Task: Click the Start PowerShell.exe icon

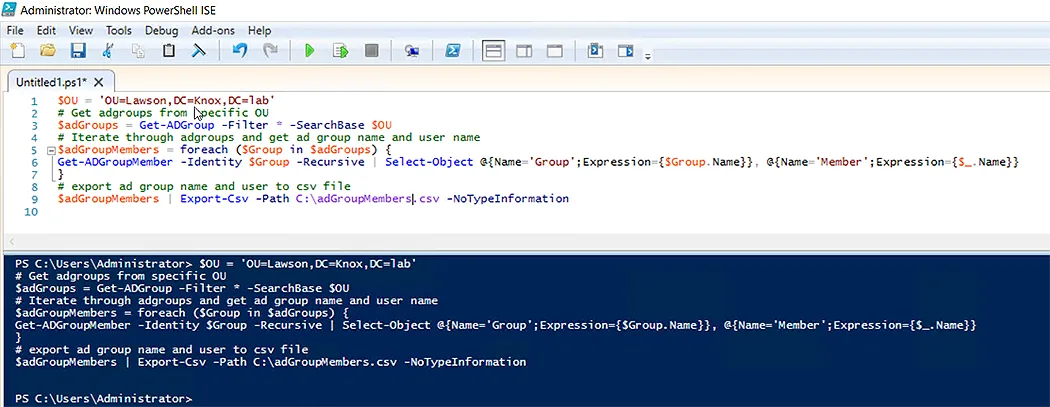Action: coord(453,51)
